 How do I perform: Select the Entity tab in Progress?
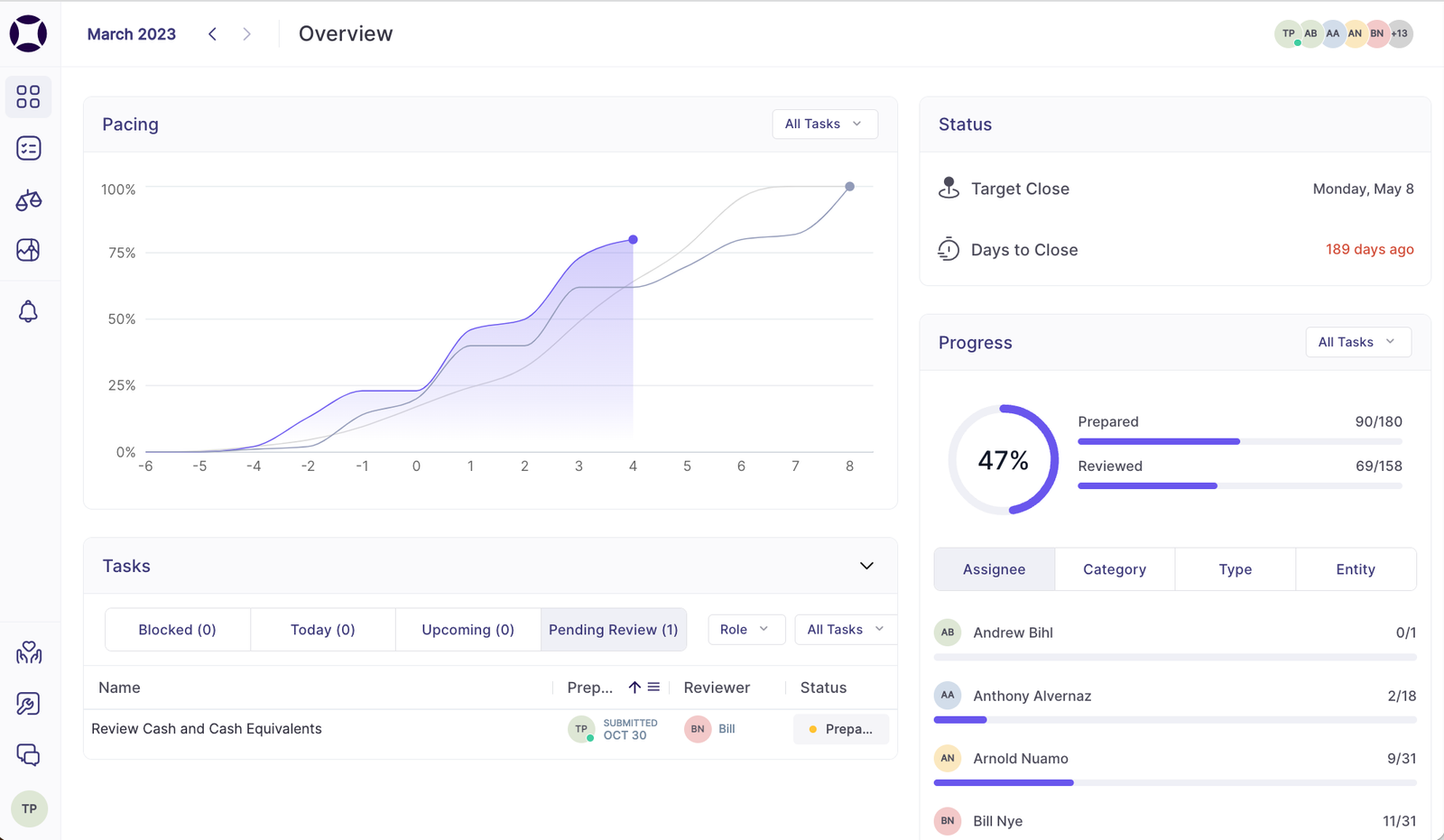(x=1356, y=569)
